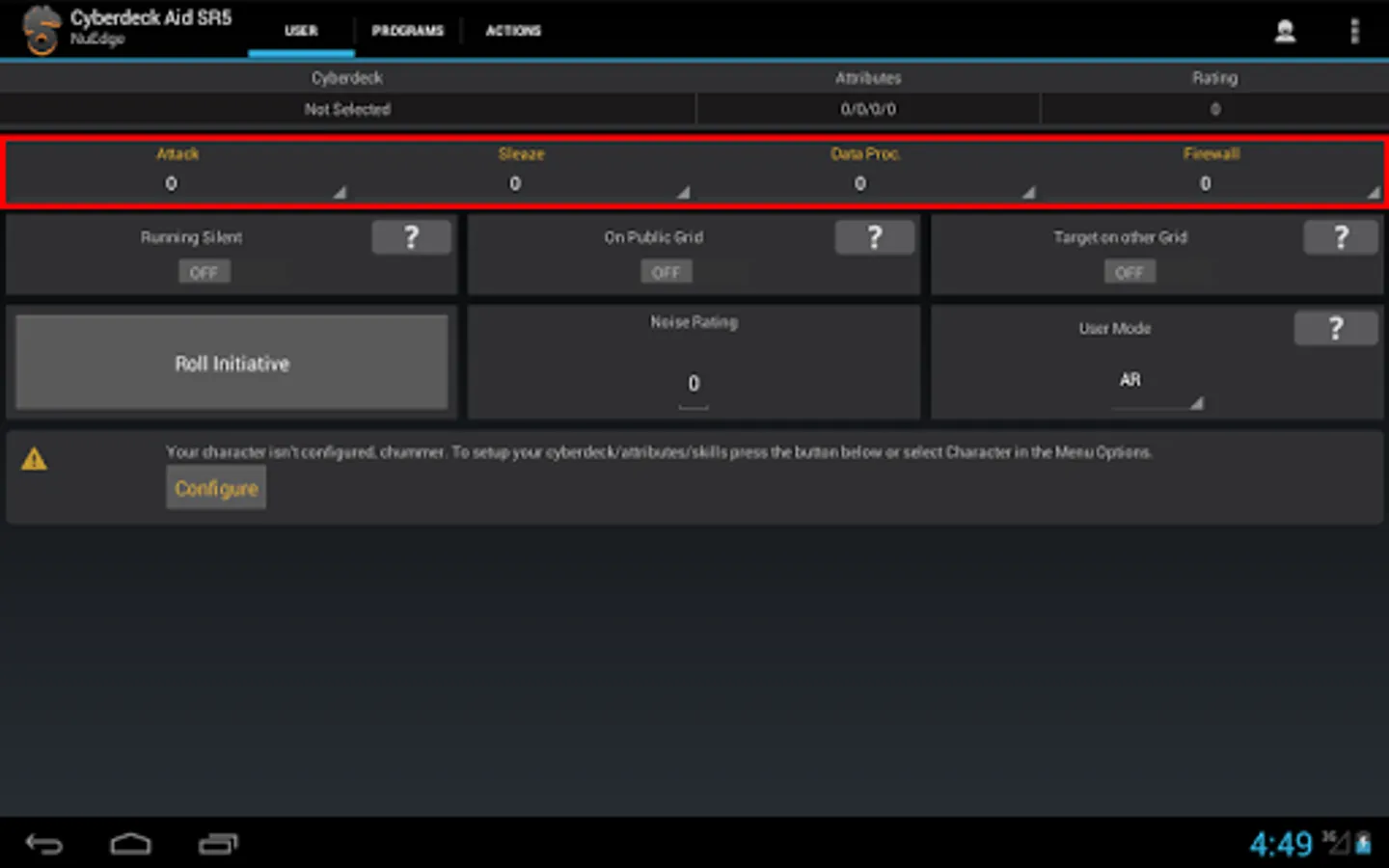Tap the Android home button
This screenshot has height=868, width=1389.
tap(130, 845)
